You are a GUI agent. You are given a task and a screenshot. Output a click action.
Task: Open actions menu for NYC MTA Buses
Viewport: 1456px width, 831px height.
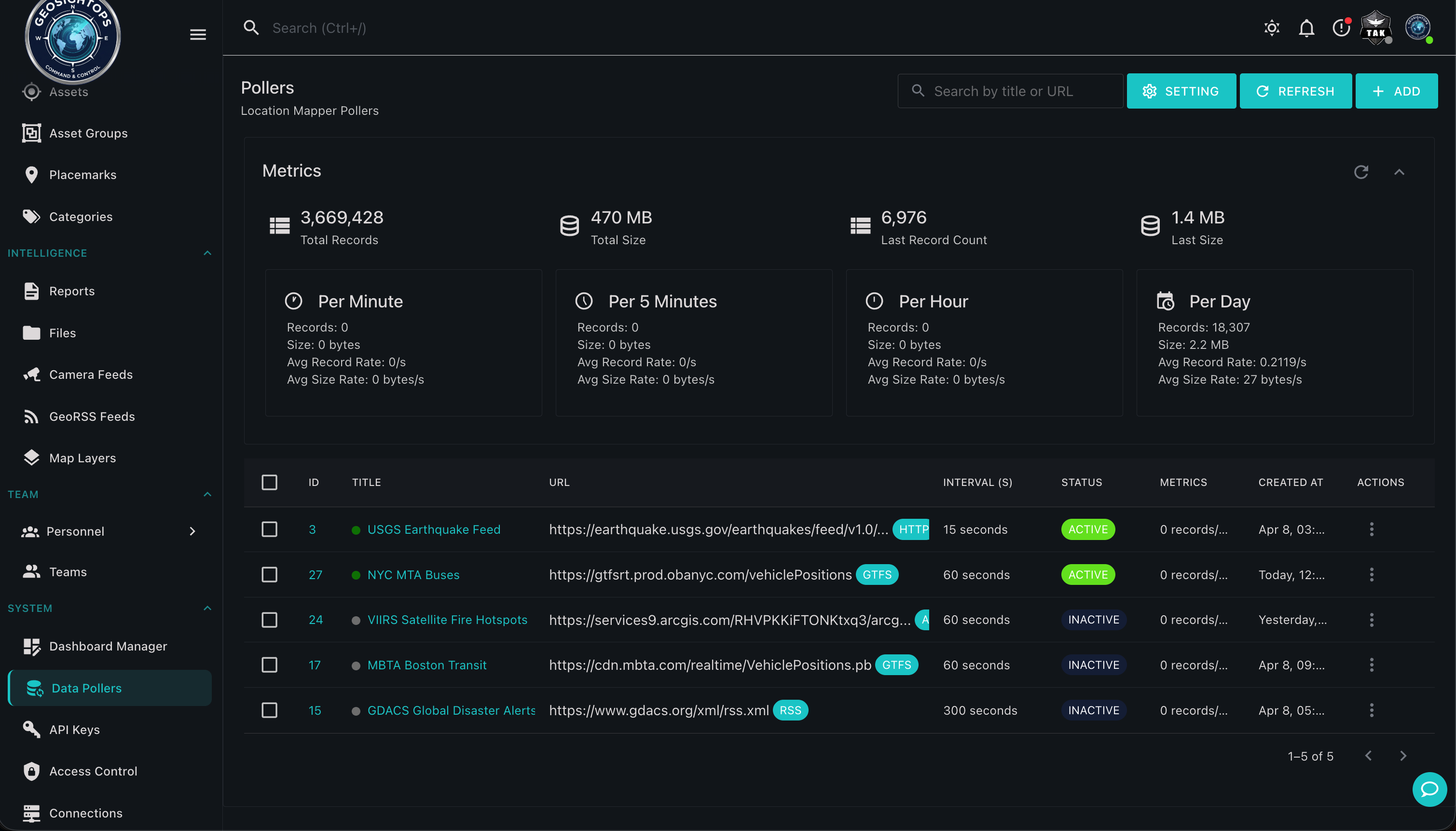(x=1372, y=574)
